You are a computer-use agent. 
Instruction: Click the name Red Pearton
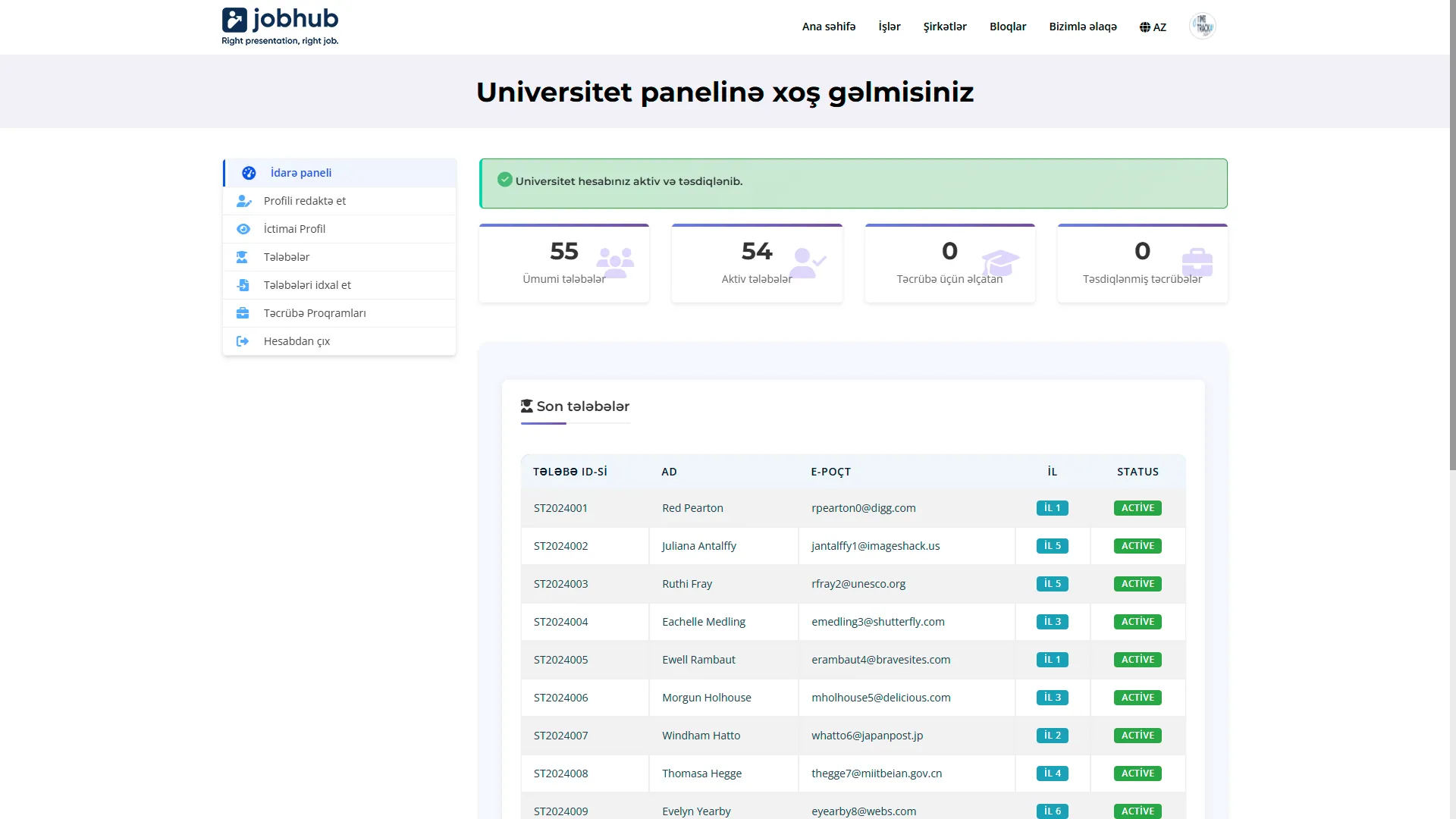coord(692,508)
